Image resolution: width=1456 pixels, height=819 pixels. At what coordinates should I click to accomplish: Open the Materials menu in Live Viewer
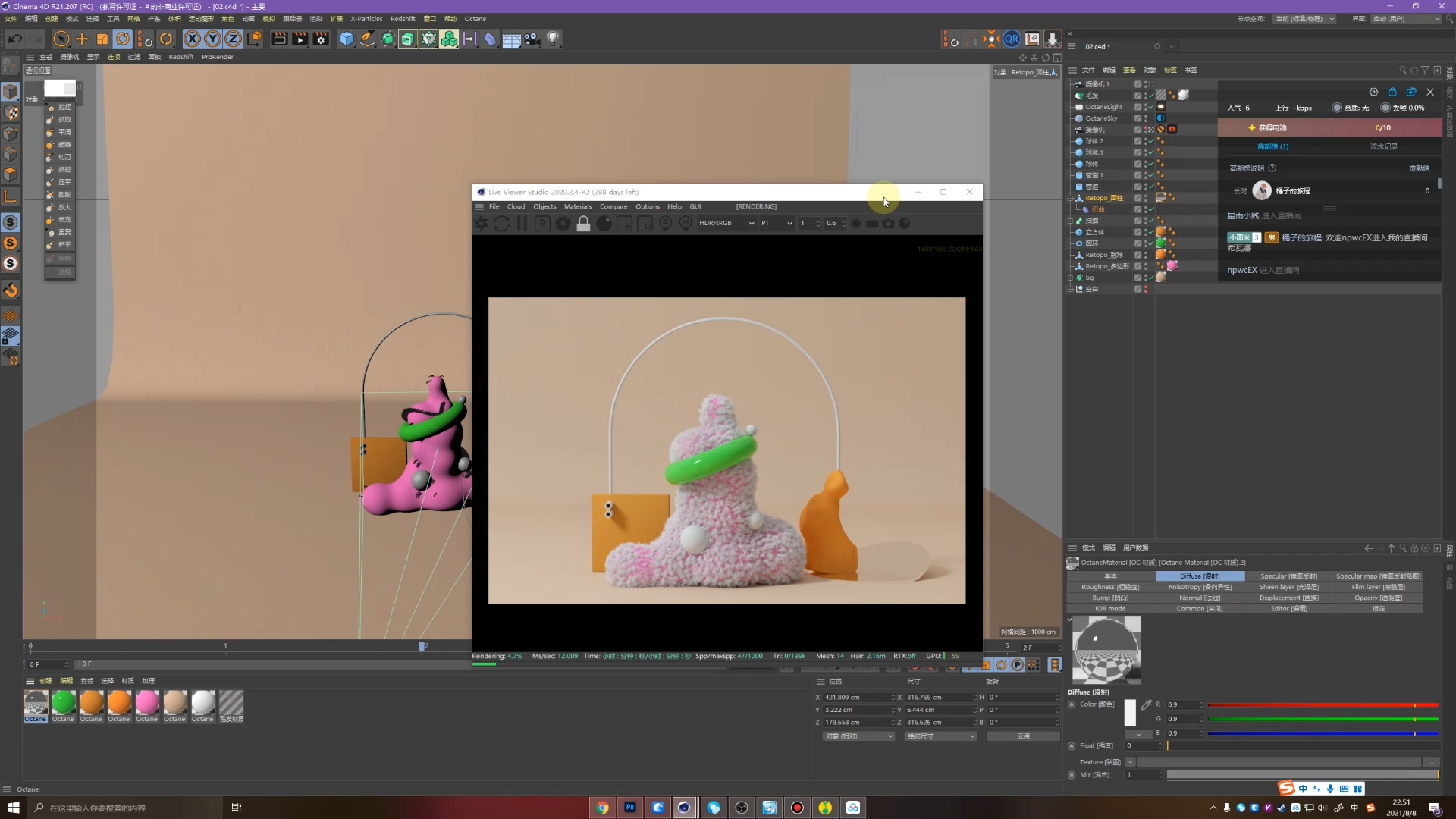[577, 206]
